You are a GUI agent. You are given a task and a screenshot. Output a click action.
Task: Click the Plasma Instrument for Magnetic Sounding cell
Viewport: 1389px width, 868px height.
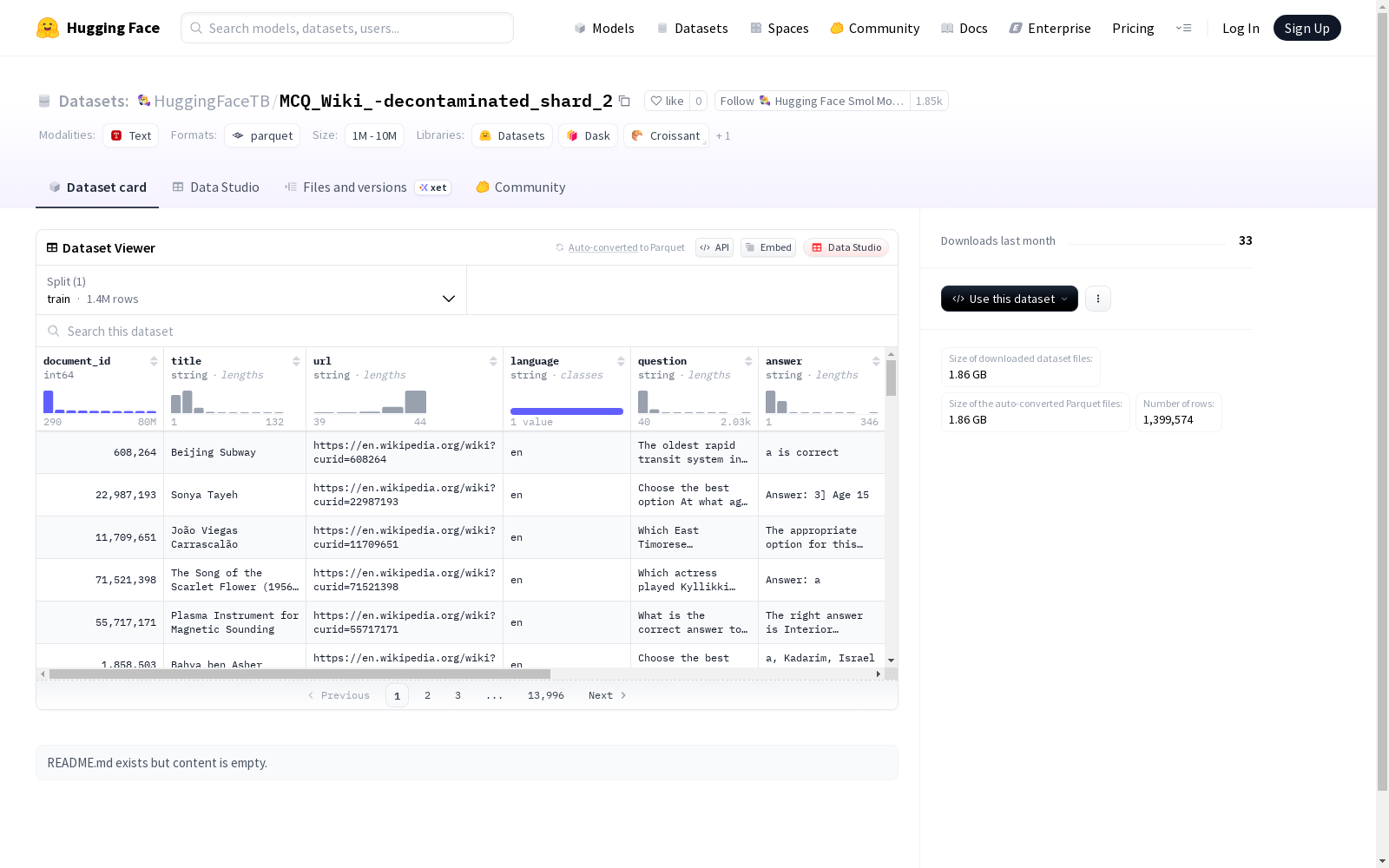point(234,622)
